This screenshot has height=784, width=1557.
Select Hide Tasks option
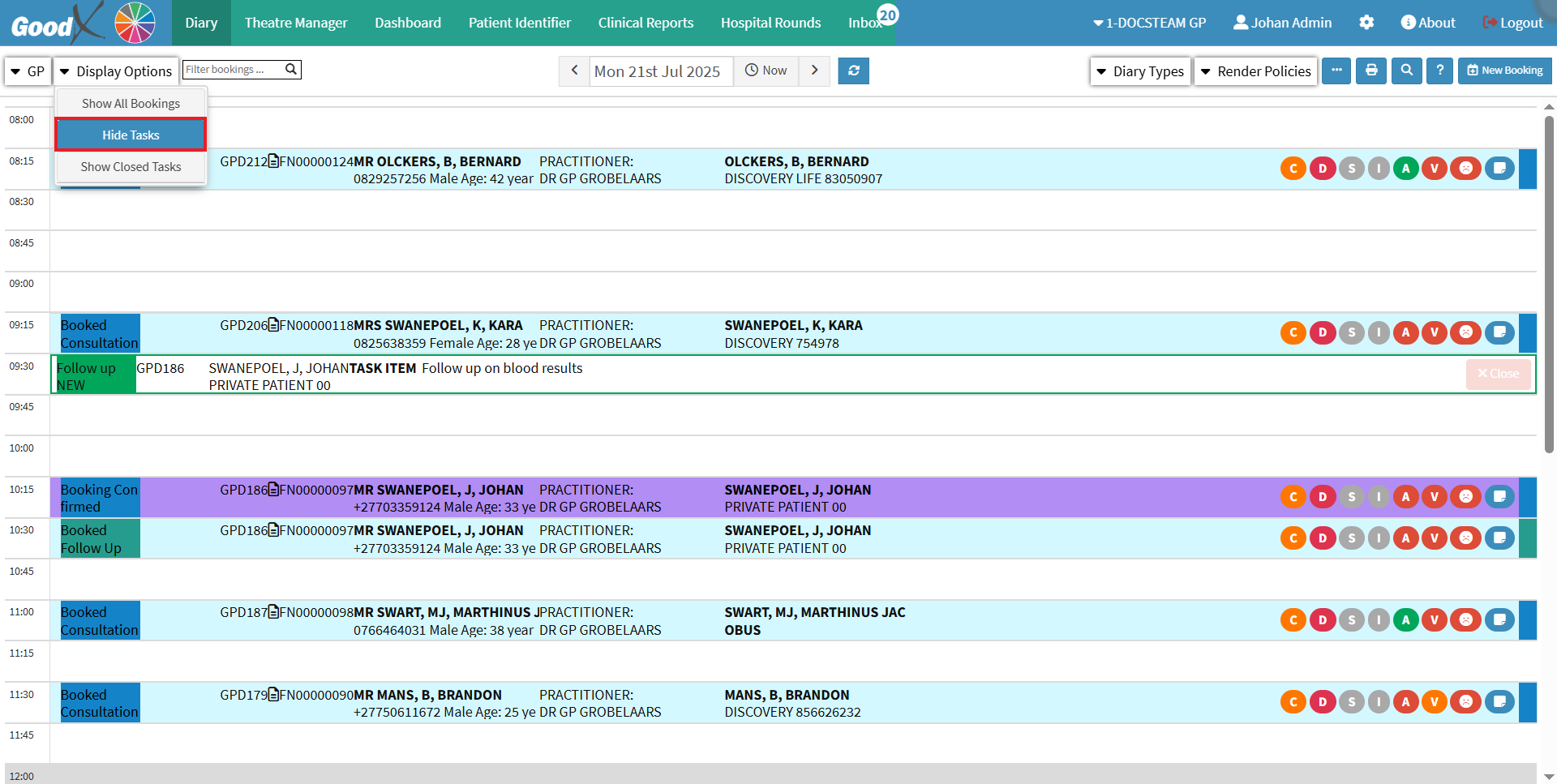[131, 135]
